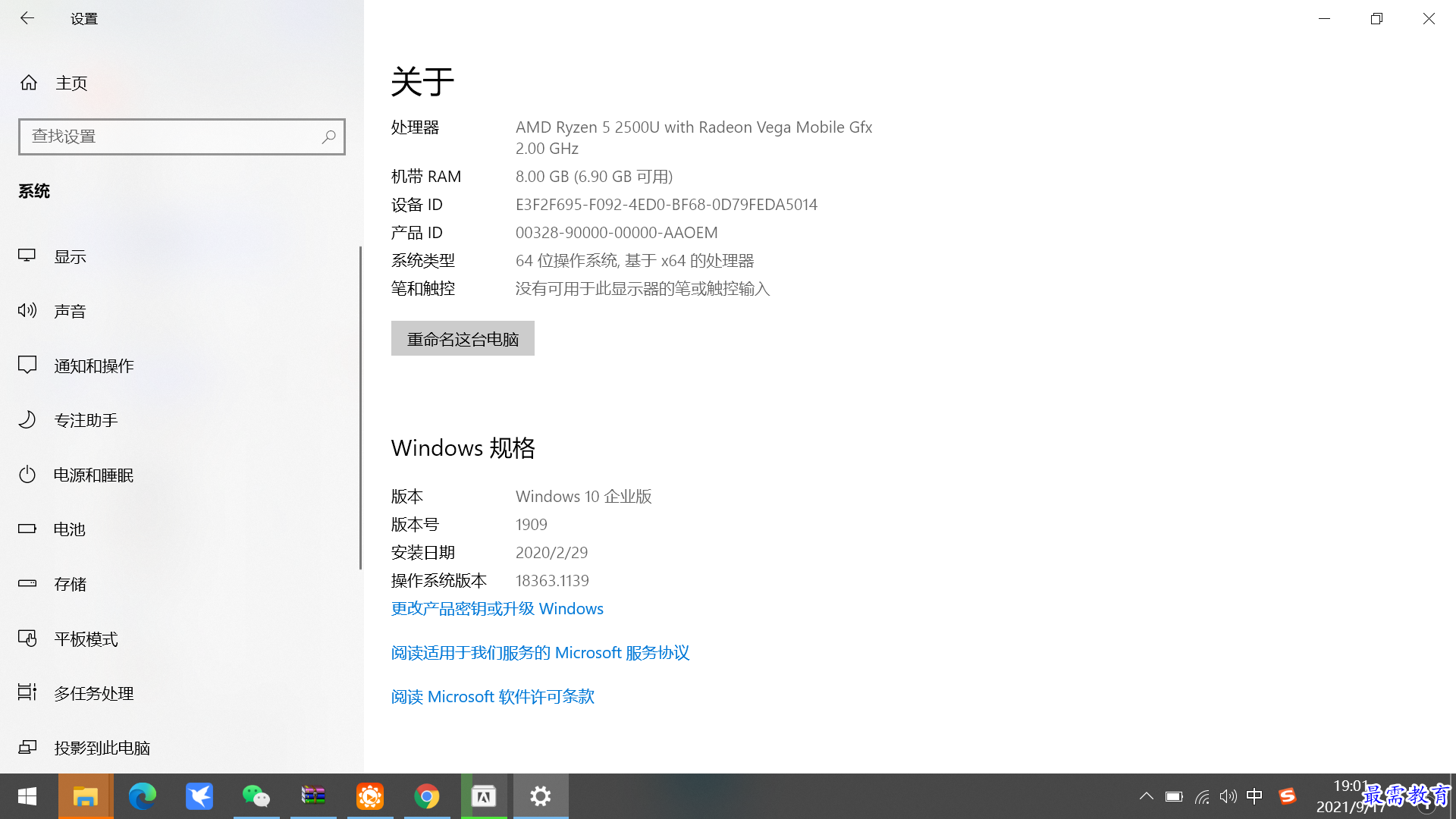Screen dimensions: 1456x819
Task: Open 更改产品密钥或升级 Windows link
Action: coord(497,609)
